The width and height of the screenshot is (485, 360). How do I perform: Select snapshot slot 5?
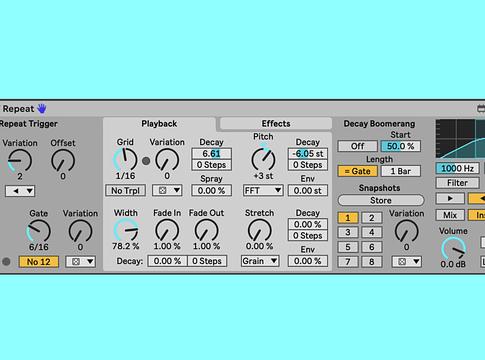point(348,247)
